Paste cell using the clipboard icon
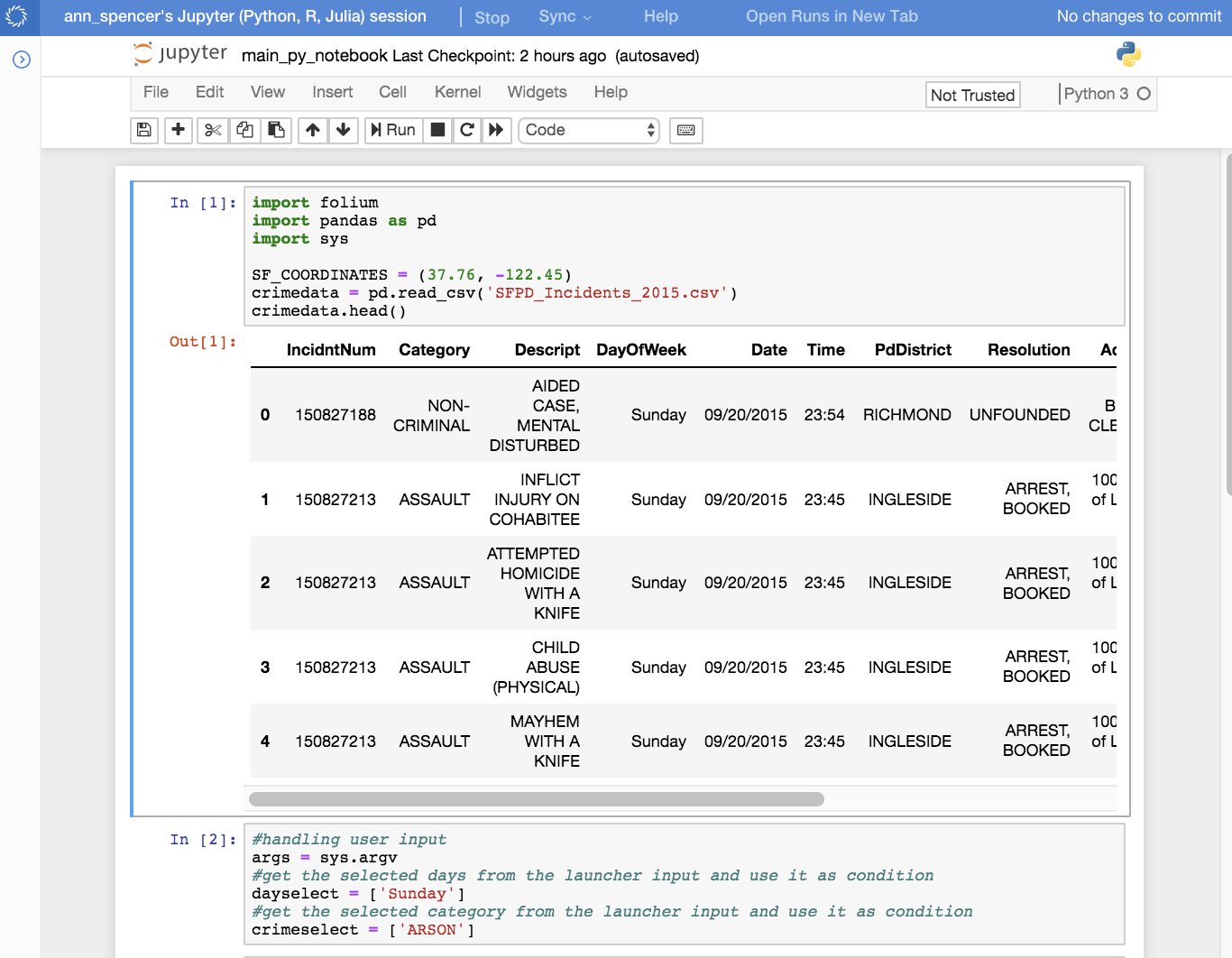 click(x=276, y=130)
